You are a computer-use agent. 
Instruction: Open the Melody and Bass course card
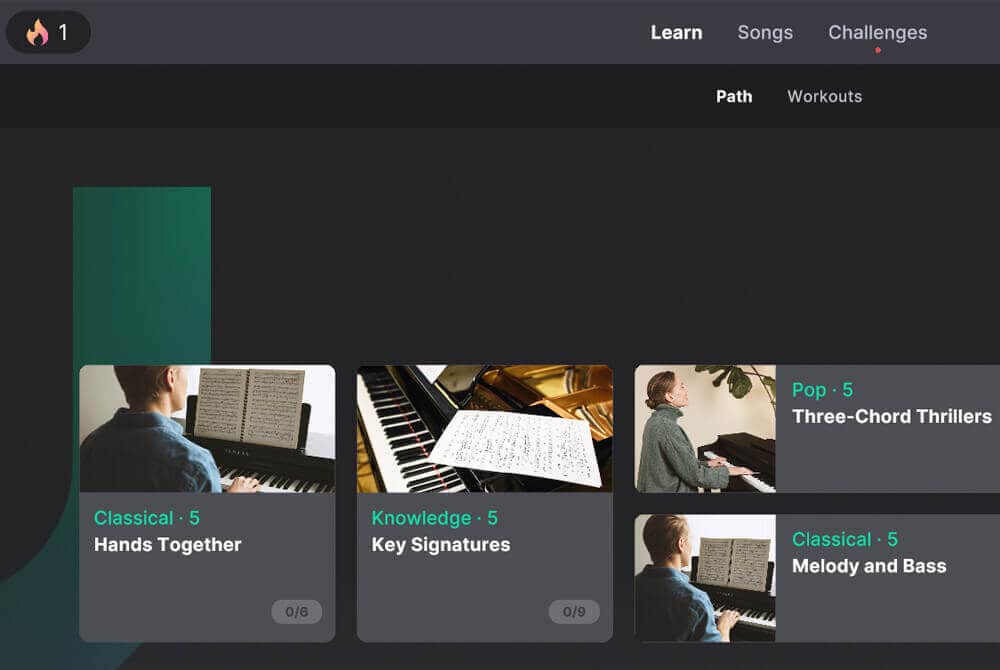(869, 566)
